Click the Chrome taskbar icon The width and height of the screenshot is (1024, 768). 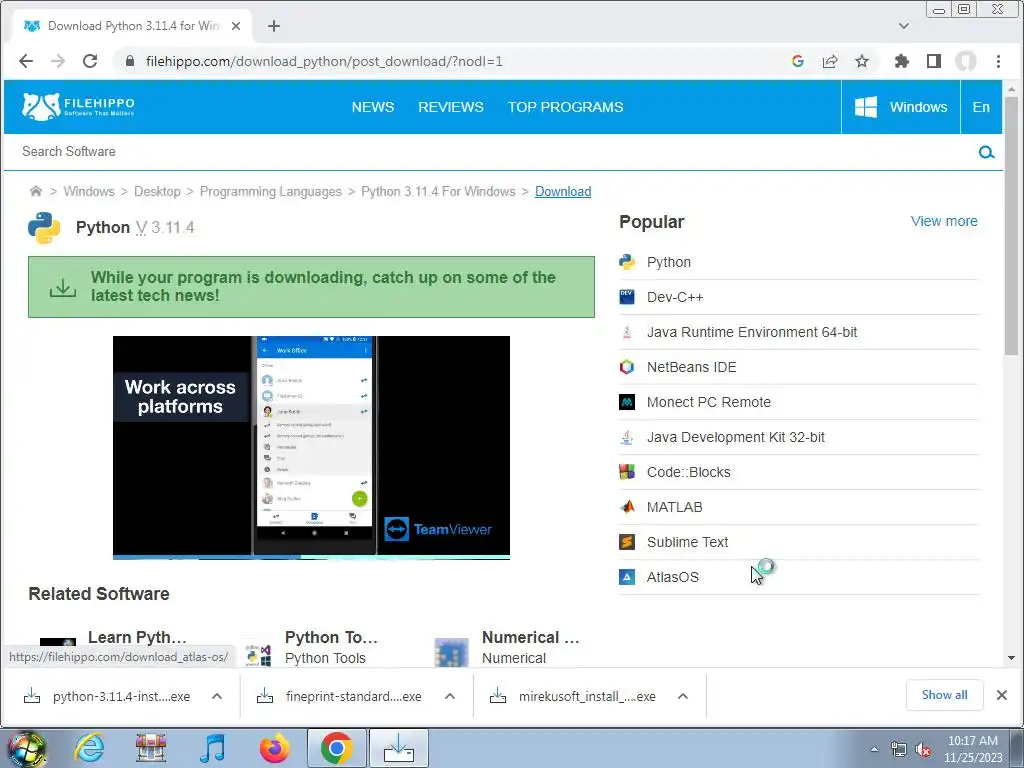tap(336, 748)
